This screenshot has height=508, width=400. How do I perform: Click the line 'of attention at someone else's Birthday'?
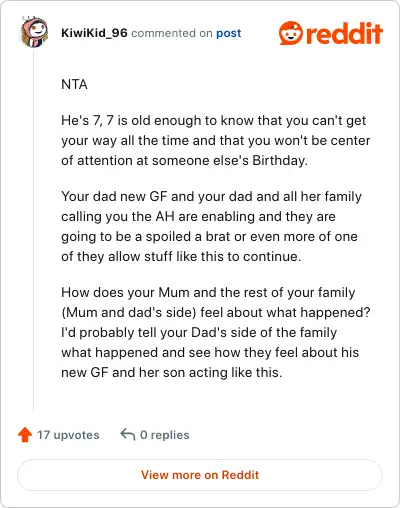pos(184,160)
